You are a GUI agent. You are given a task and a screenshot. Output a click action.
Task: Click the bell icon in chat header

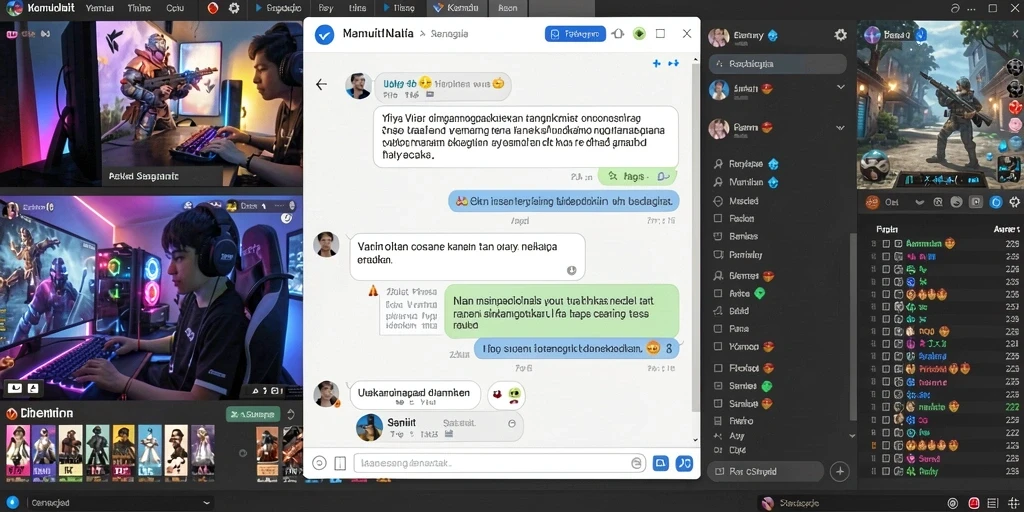pyautogui.click(x=618, y=34)
